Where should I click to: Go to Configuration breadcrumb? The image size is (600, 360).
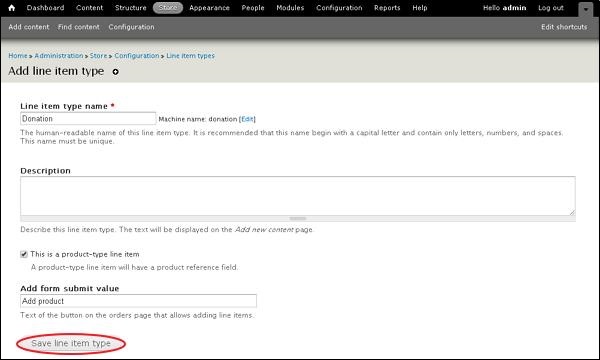[x=137, y=56]
